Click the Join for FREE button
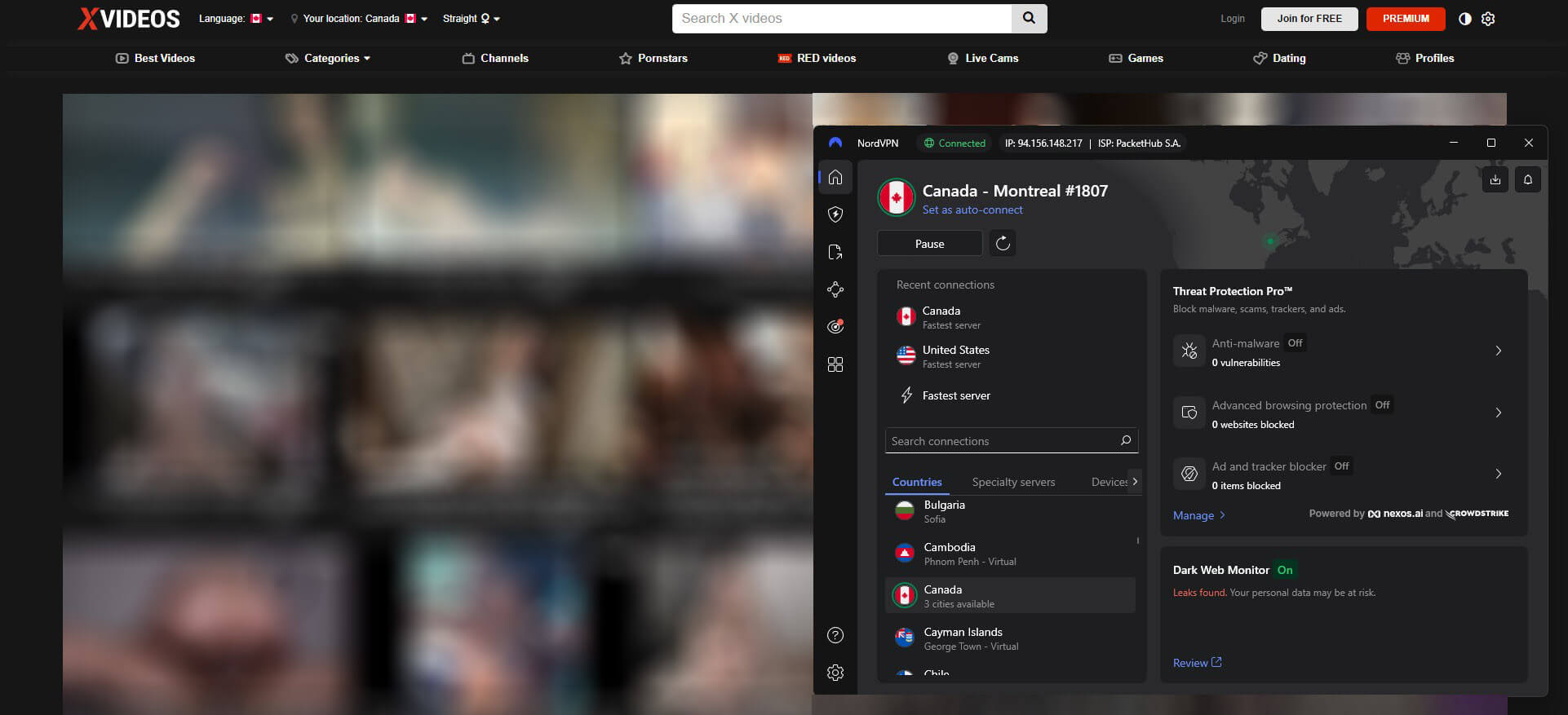This screenshot has width=1568, height=715. tap(1309, 19)
